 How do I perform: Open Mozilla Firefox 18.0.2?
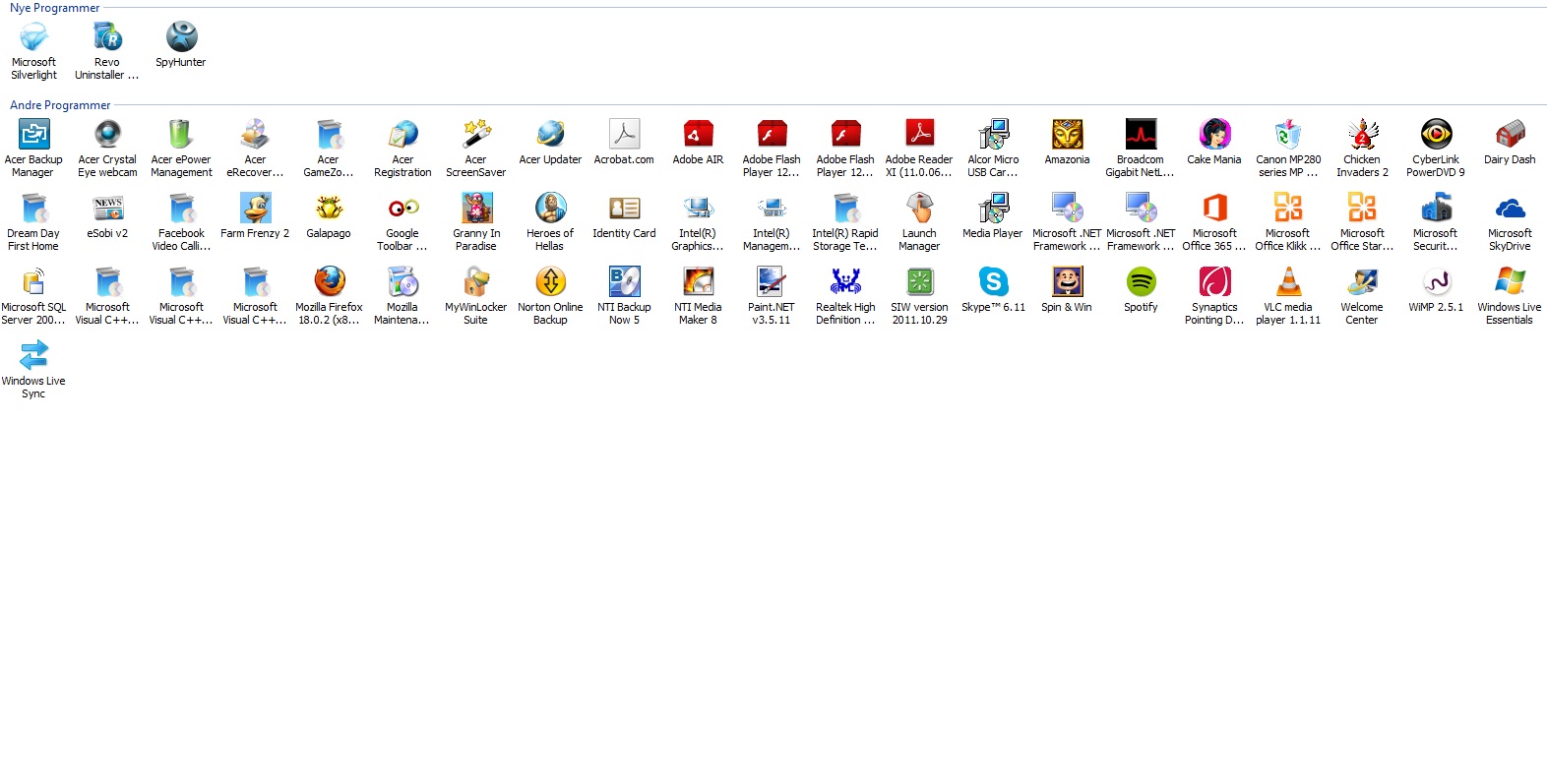tap(329, 281)
